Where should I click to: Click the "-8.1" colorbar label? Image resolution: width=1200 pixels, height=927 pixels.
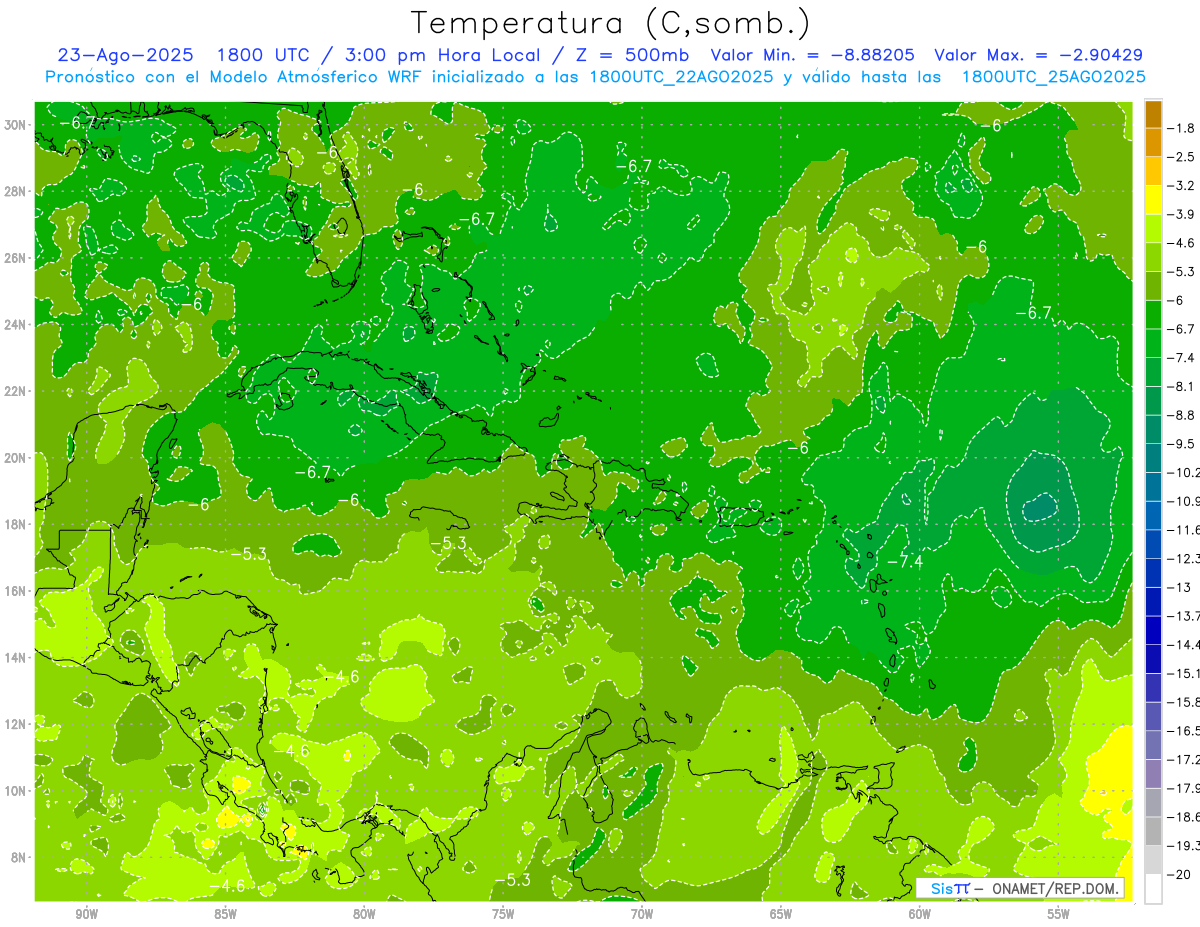(x=1181, y=386)
